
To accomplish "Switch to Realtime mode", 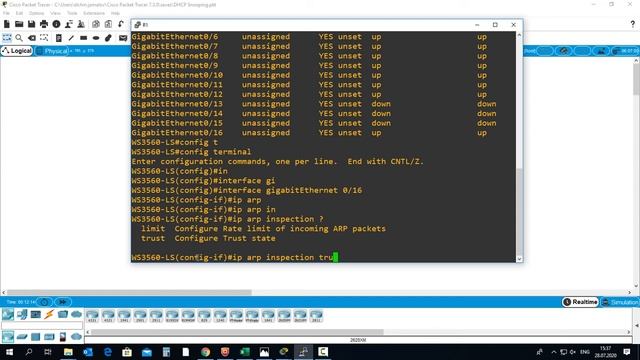I will (580, 302).
